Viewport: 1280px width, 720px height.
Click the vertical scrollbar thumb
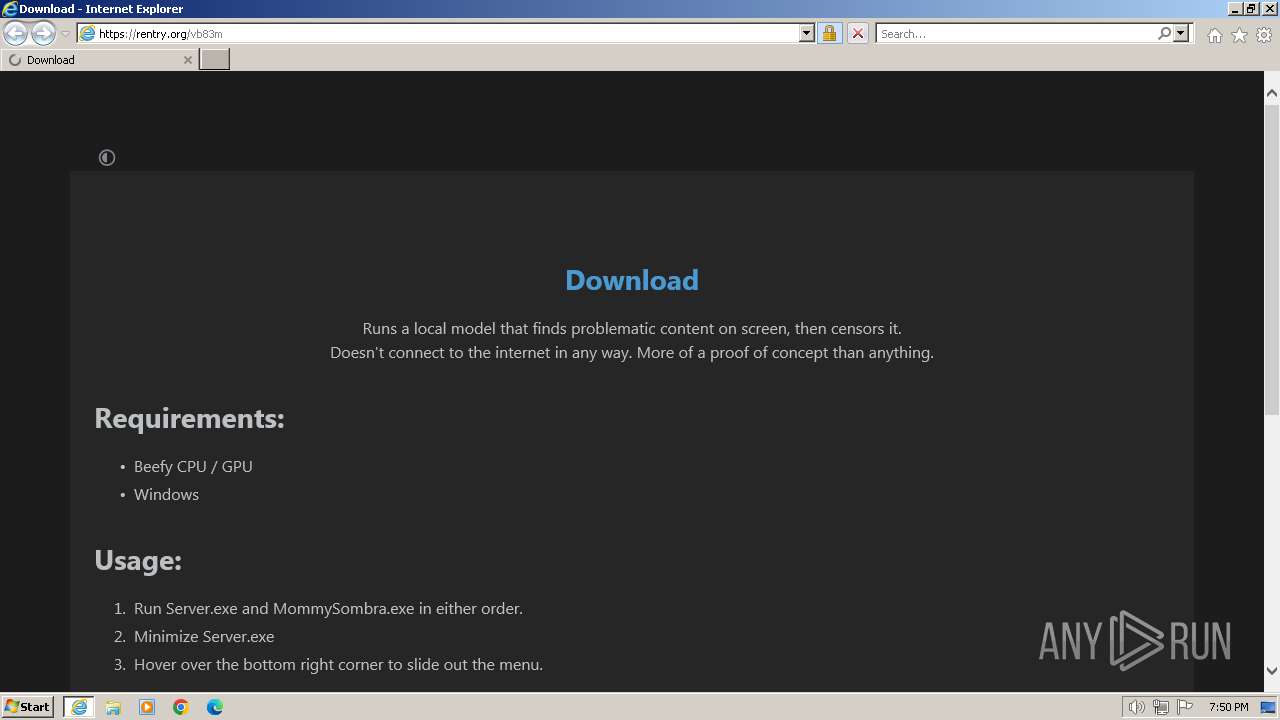tap(1272, 258)
